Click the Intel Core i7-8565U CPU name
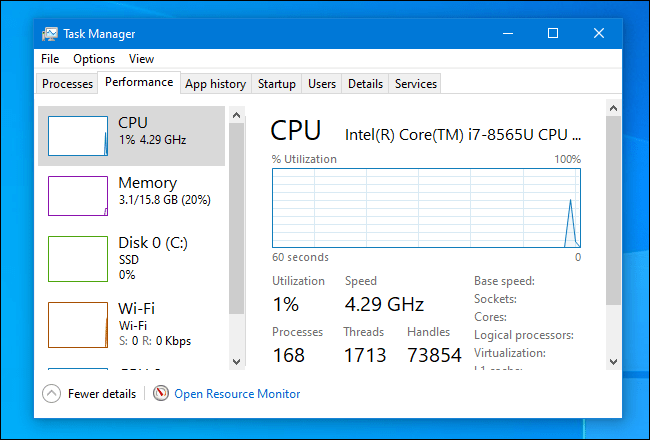650x440 pixels. click(463, 135)
